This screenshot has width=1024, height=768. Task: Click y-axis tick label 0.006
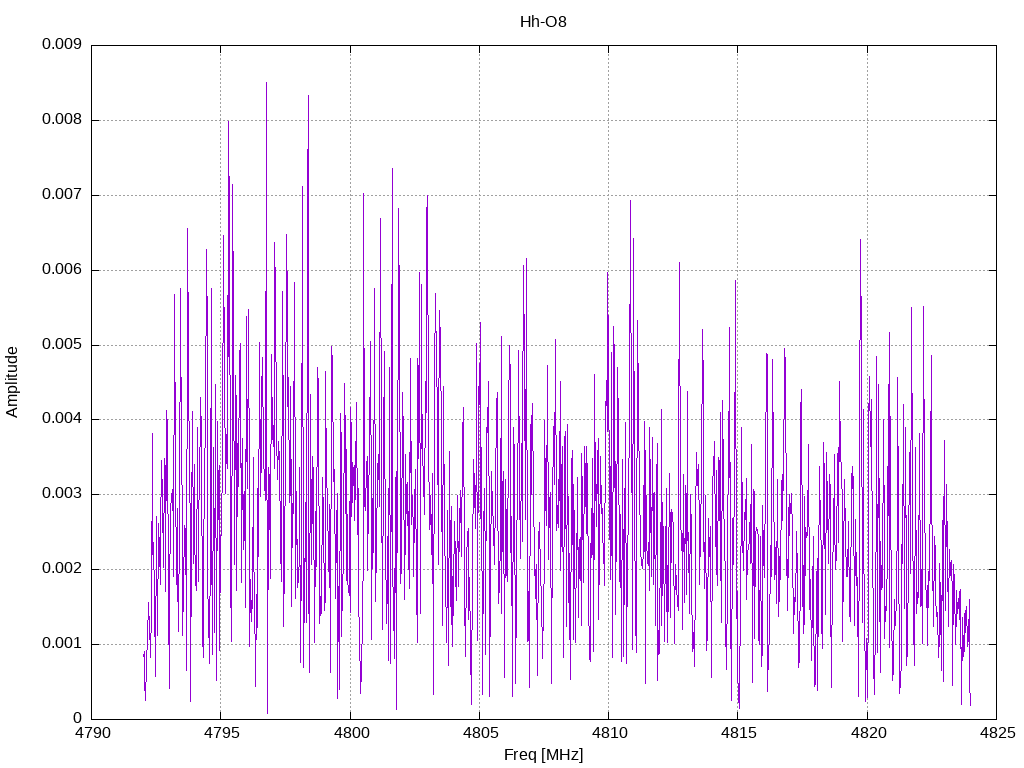pyautogui.click(x=62, y=270)
